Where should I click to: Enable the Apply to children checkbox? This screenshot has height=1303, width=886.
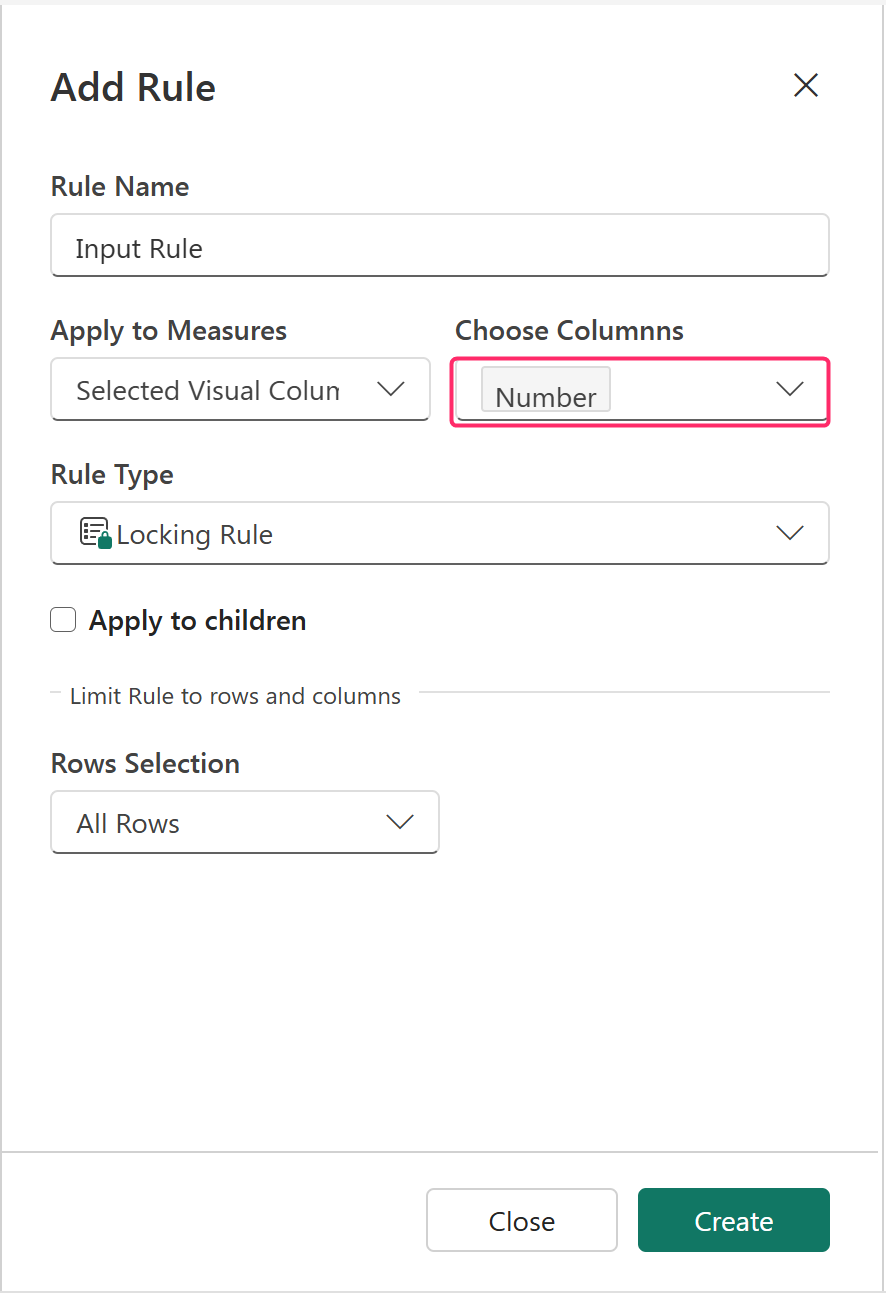(x=64, y=621)
